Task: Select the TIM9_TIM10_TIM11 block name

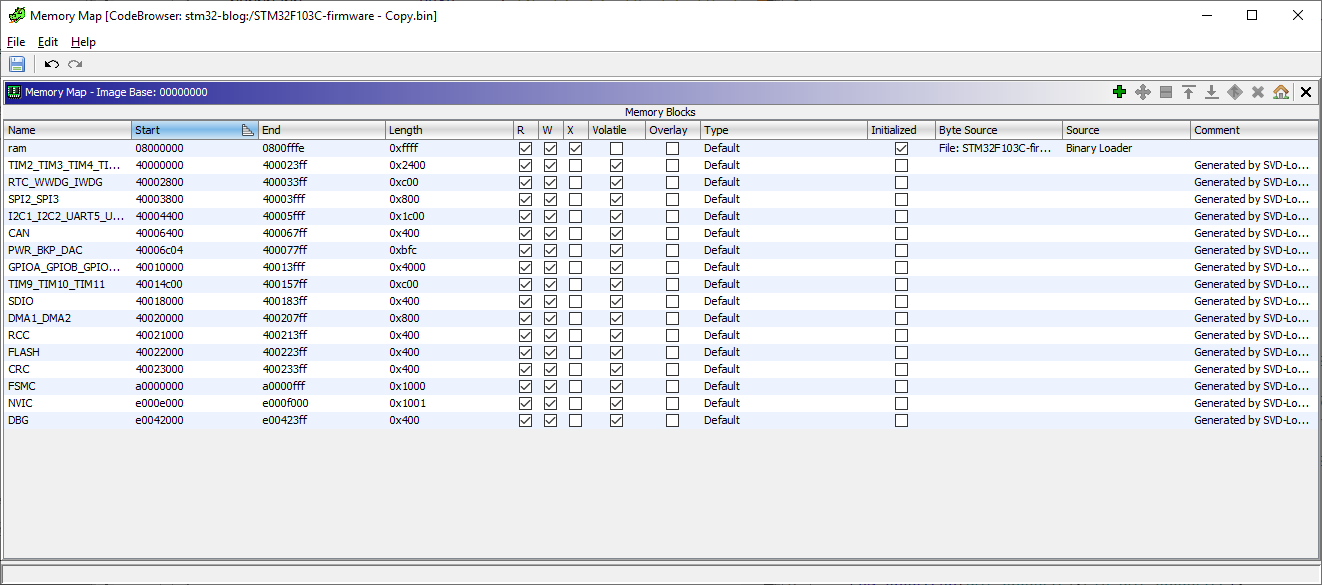Action: 68,284
